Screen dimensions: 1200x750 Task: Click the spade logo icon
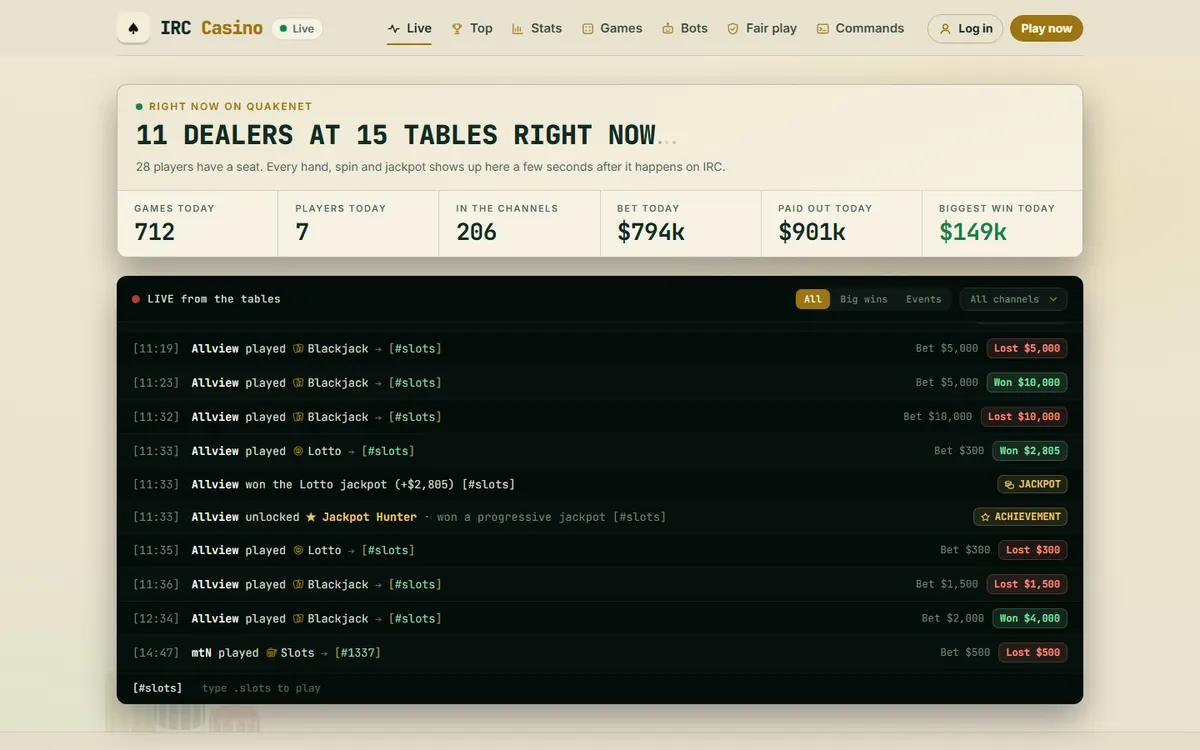point(133,28)
